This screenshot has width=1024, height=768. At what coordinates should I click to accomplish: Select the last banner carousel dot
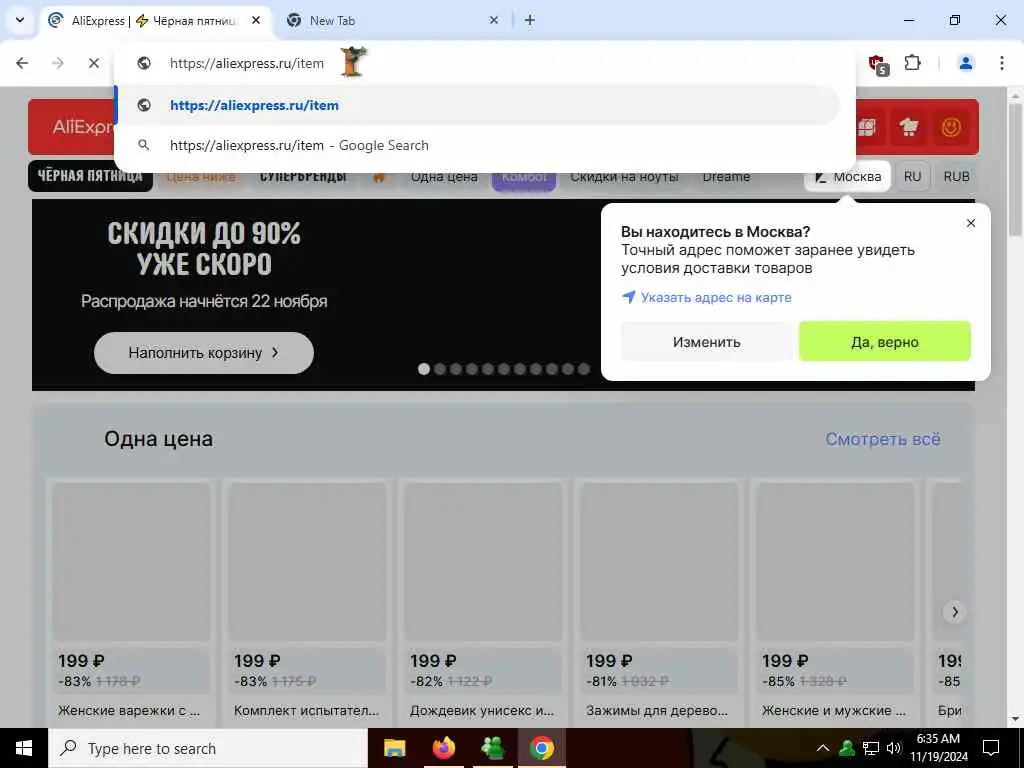click(584, 369)
